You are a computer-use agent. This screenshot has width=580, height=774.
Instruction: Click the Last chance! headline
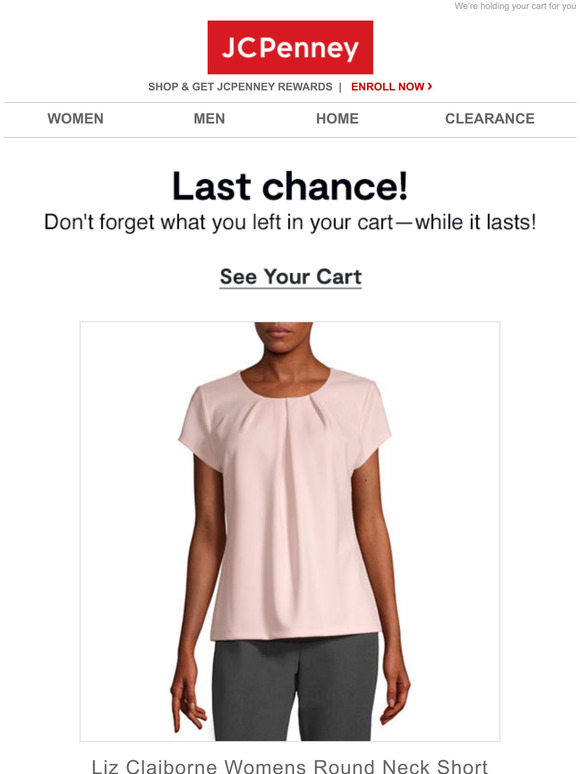pyautogui.click(x=290, y=187)
